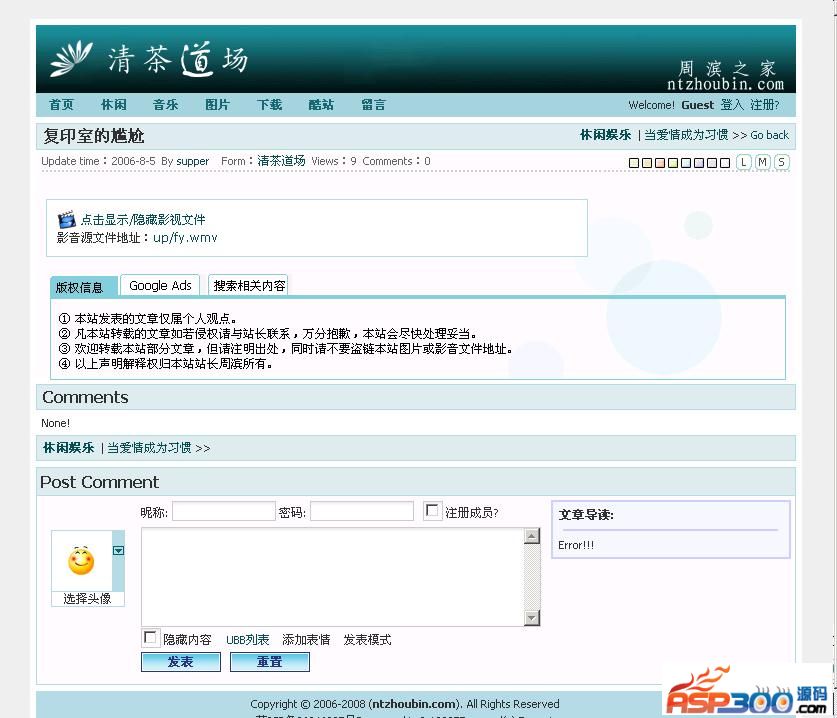Select large font size L icon

click(x=743, y=162)
